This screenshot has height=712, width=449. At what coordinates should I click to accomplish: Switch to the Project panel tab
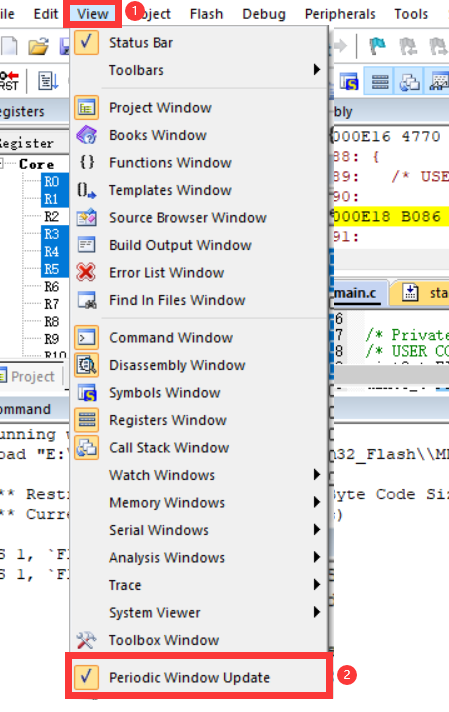tap(28, 376)
